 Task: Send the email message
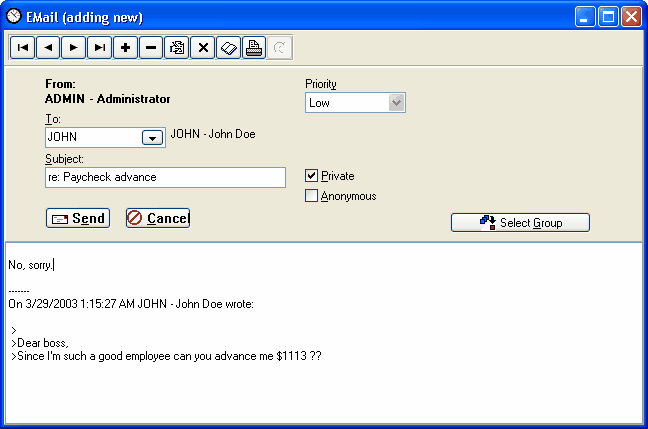pyautogui.click(x=78, y=218)
